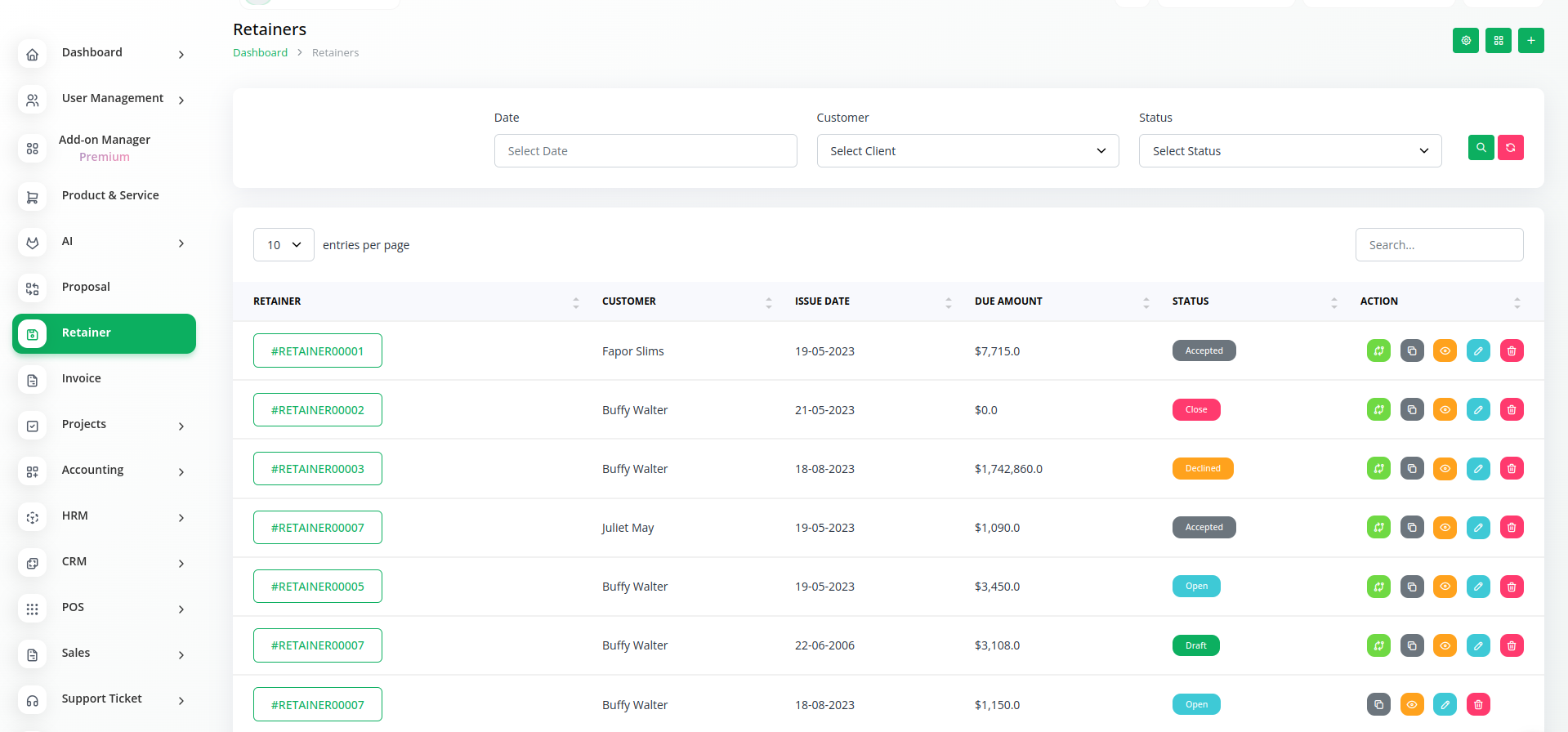Open the Select Client dropdown

(967, 151)
